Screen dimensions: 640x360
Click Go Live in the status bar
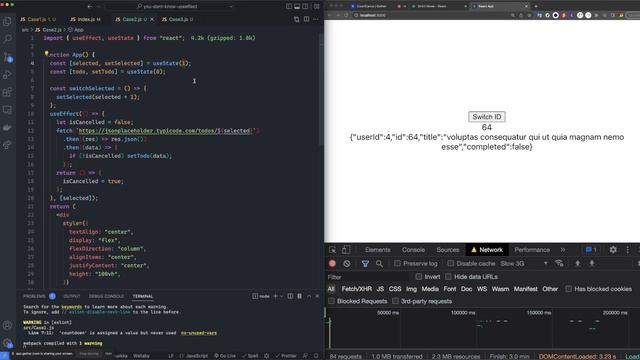tap(225, 356)
